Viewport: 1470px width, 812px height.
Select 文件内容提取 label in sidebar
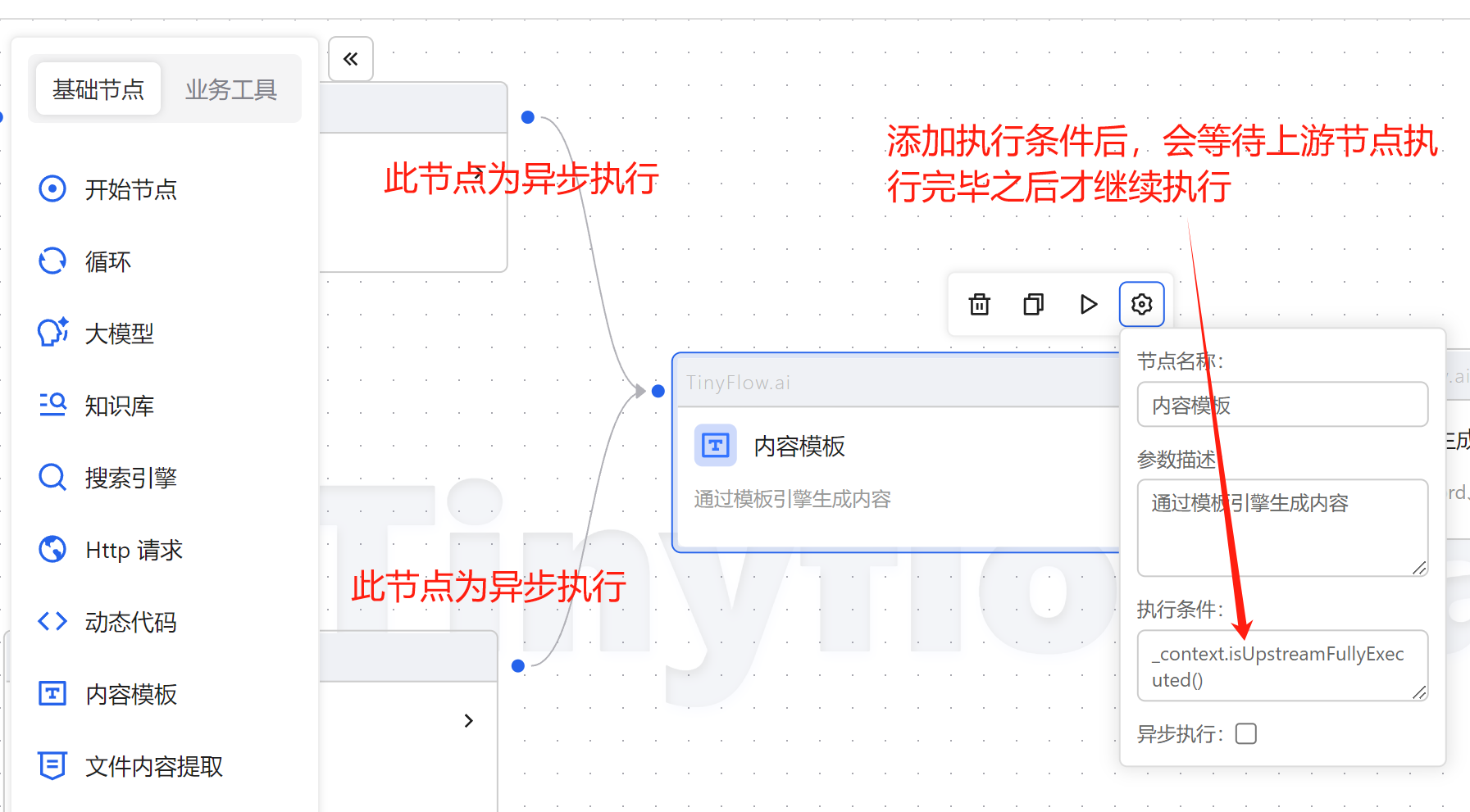[154, 767]
